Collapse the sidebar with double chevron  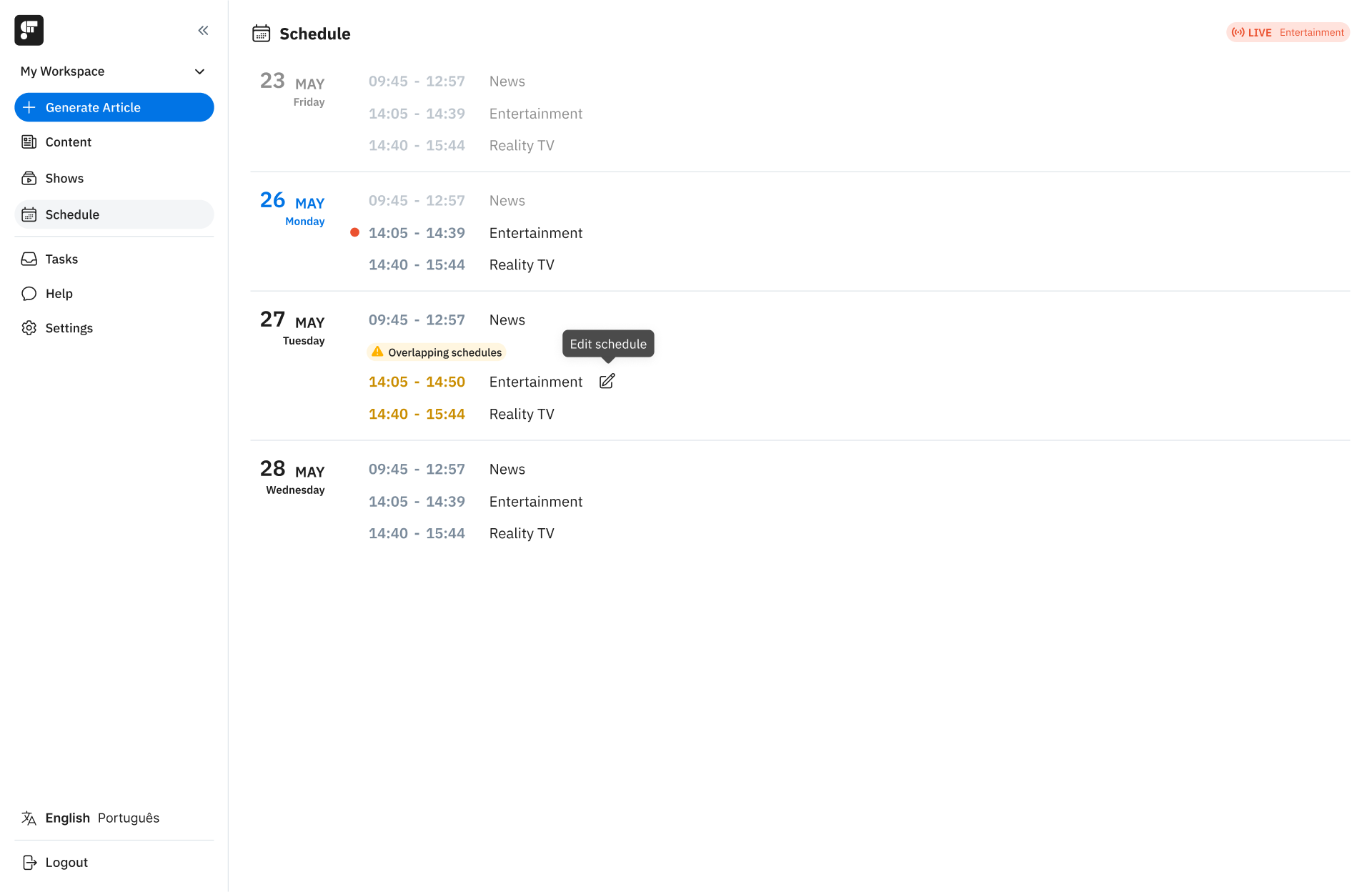click(203, 30)
